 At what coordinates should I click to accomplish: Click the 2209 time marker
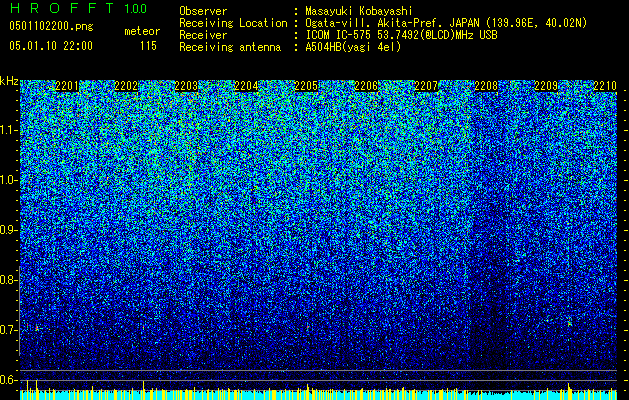(x=546, y=86)
